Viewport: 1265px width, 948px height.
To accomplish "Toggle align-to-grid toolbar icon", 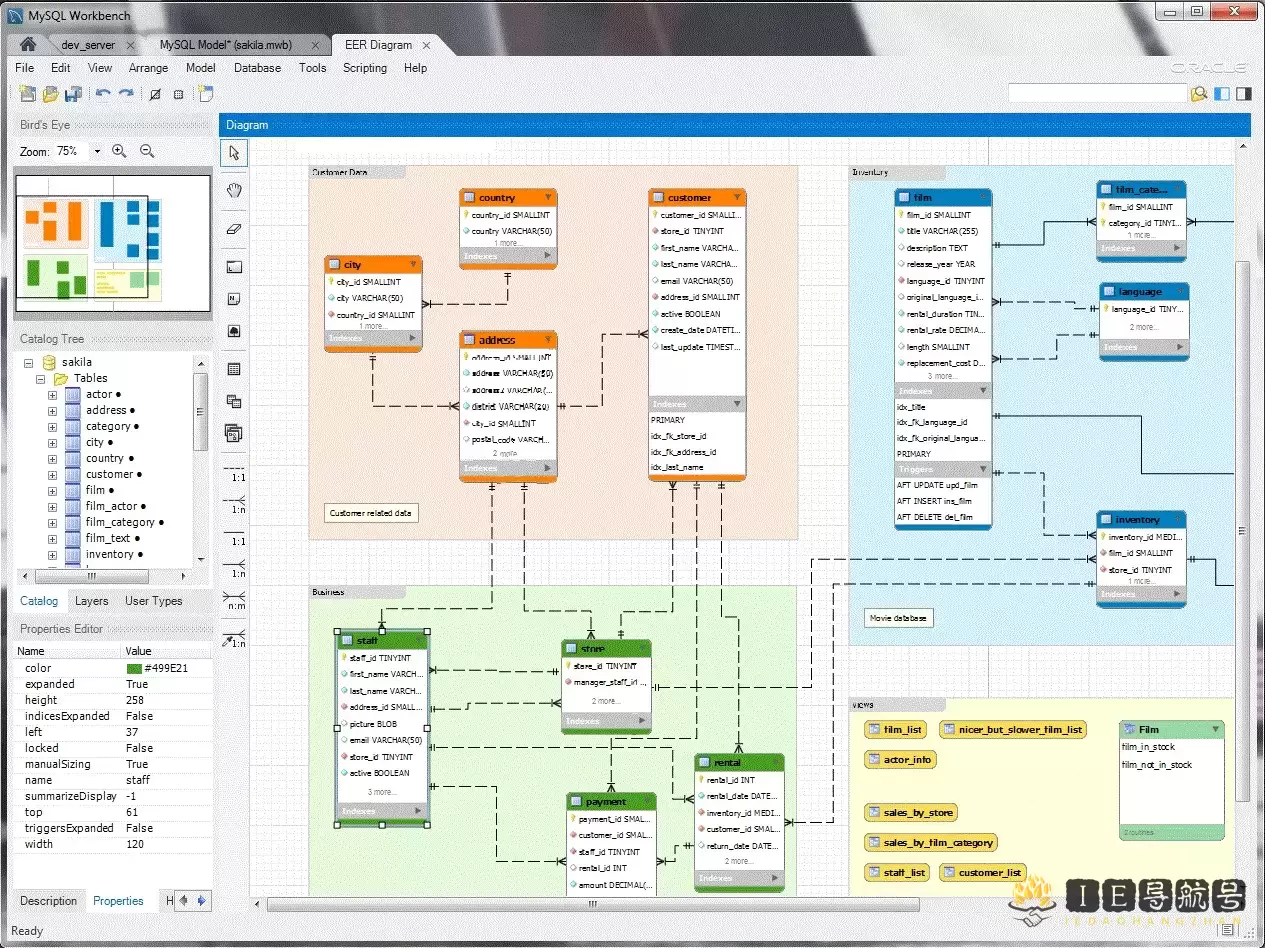I will tap(179, 94).
